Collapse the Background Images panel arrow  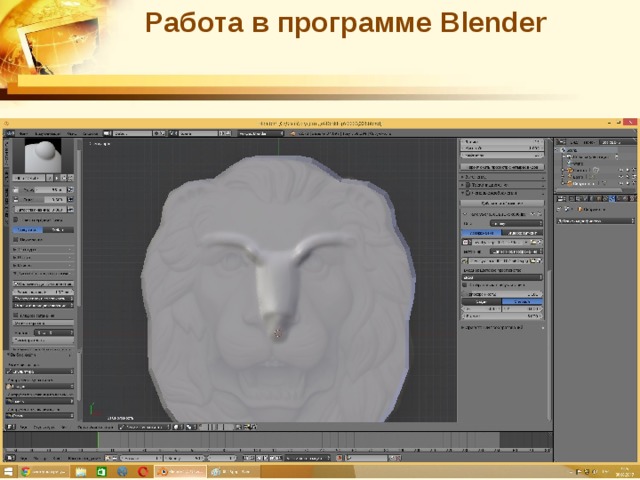click(463, 193)
